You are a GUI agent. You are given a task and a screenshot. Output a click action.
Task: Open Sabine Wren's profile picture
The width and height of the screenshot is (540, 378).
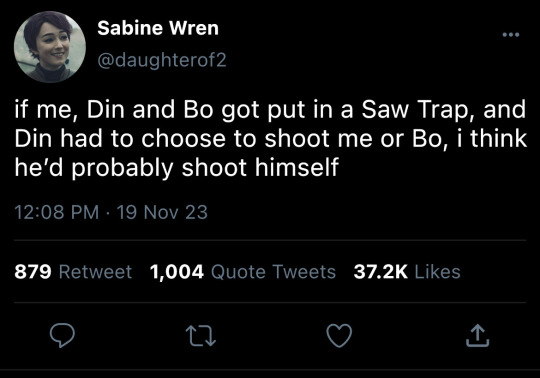tap(50, 47)
